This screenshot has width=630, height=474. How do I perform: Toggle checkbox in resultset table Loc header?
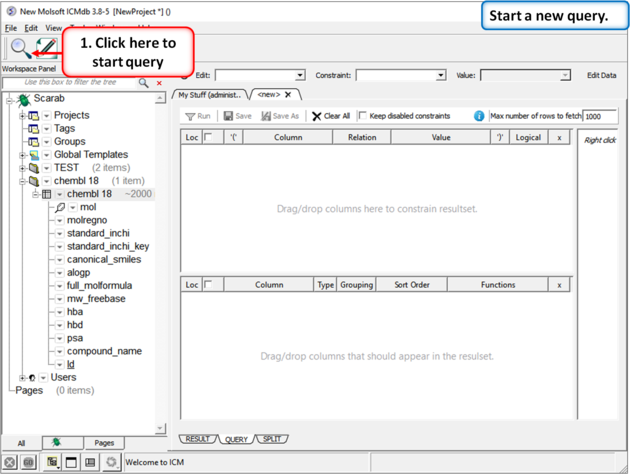click(x=209, y=285)
